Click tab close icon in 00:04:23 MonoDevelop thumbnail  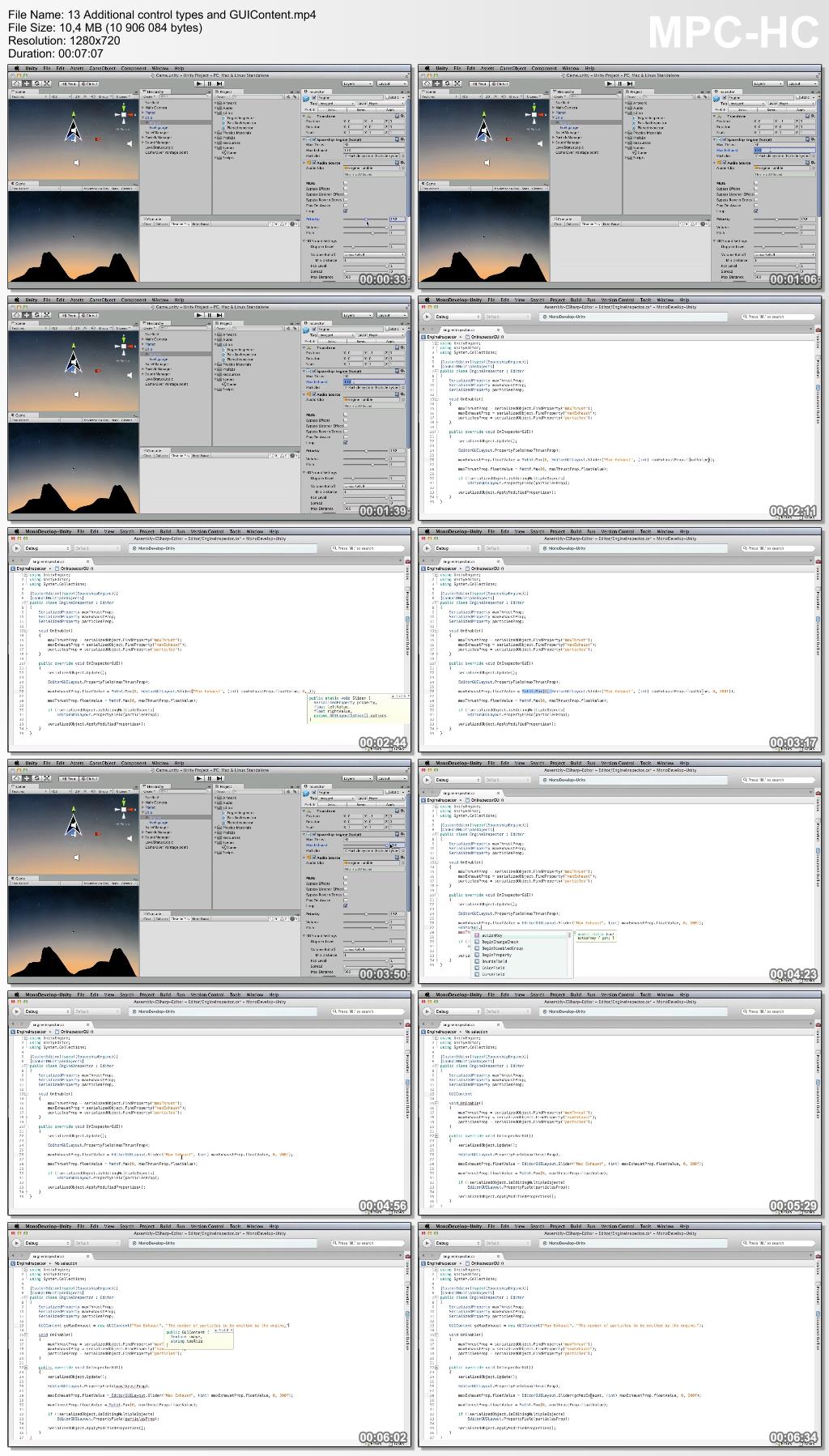[498, 793]
